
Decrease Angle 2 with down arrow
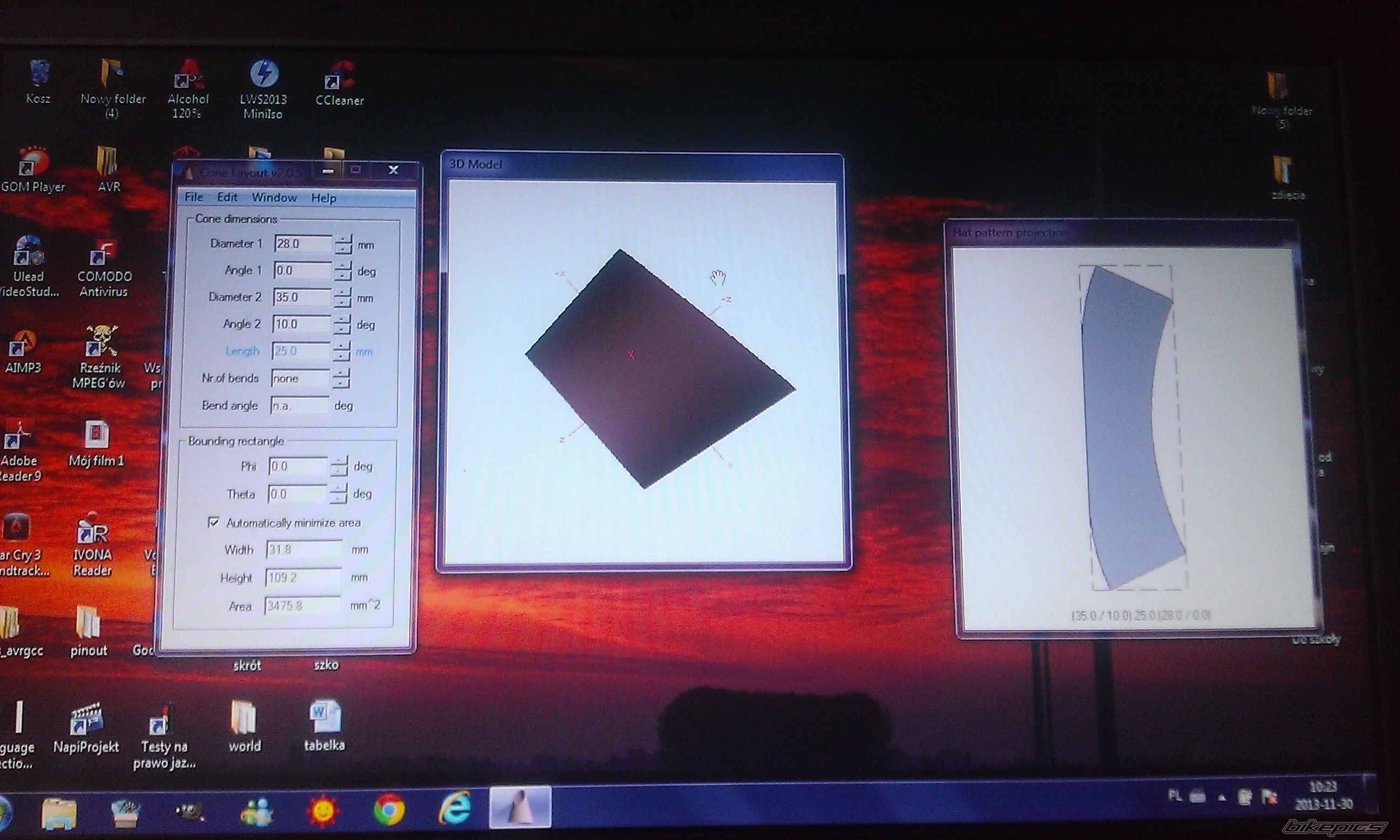coord(342,330)
